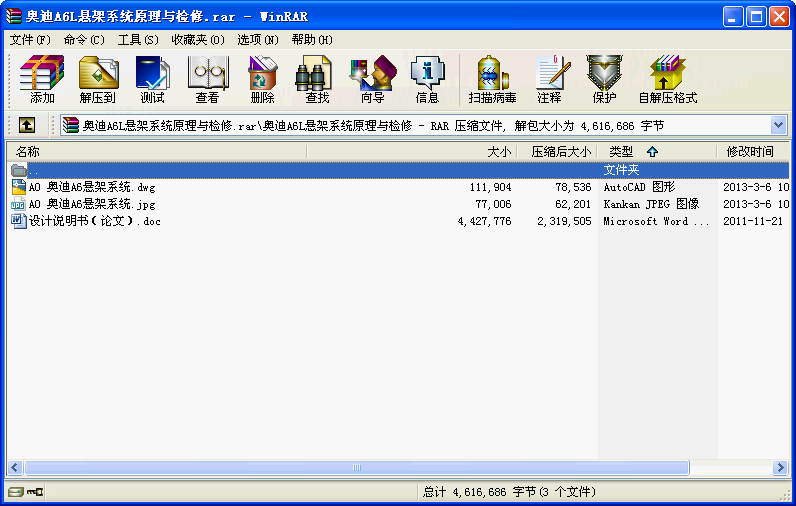Open the 选项(N) menu
The height and width of the screenshot is (506, 796).
[x=258, y=40]
